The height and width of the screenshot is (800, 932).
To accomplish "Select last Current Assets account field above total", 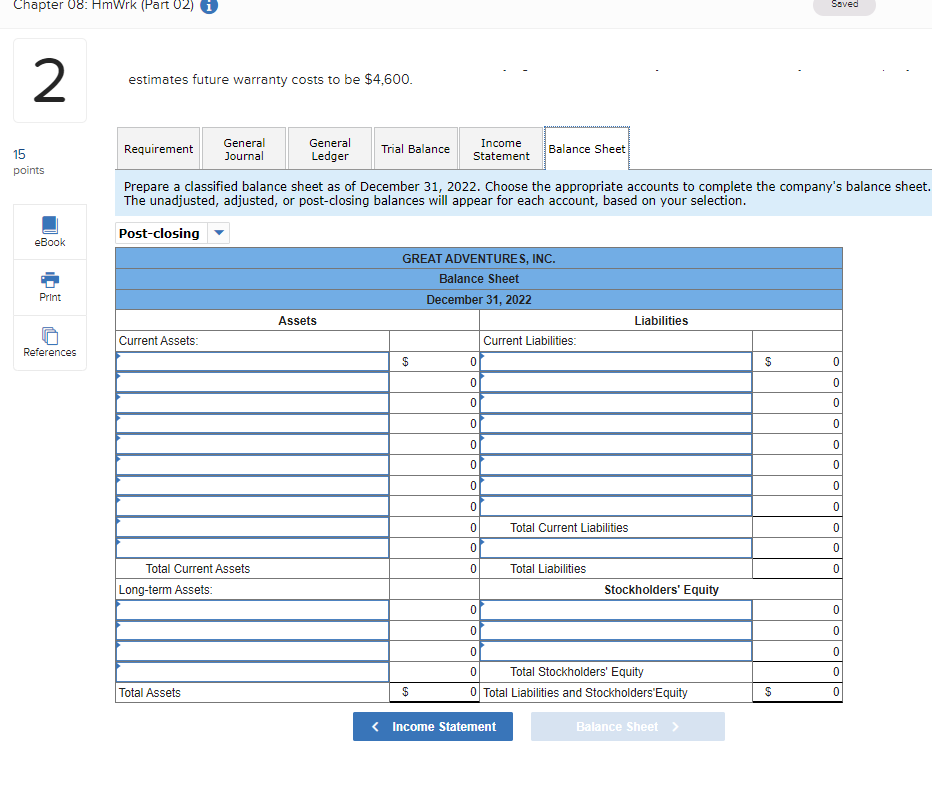I will 253,548.
